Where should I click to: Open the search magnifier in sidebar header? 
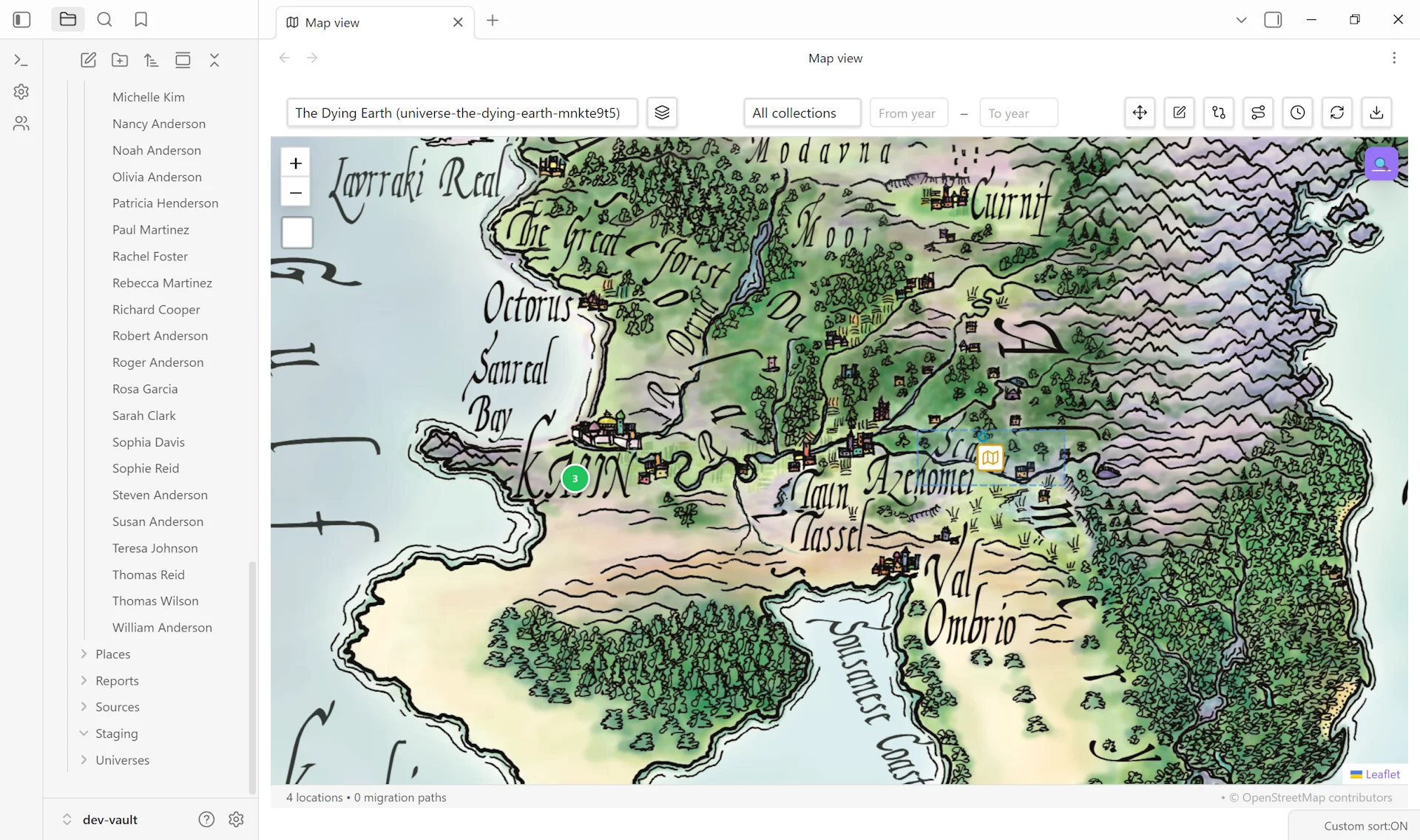click(104, 20)
